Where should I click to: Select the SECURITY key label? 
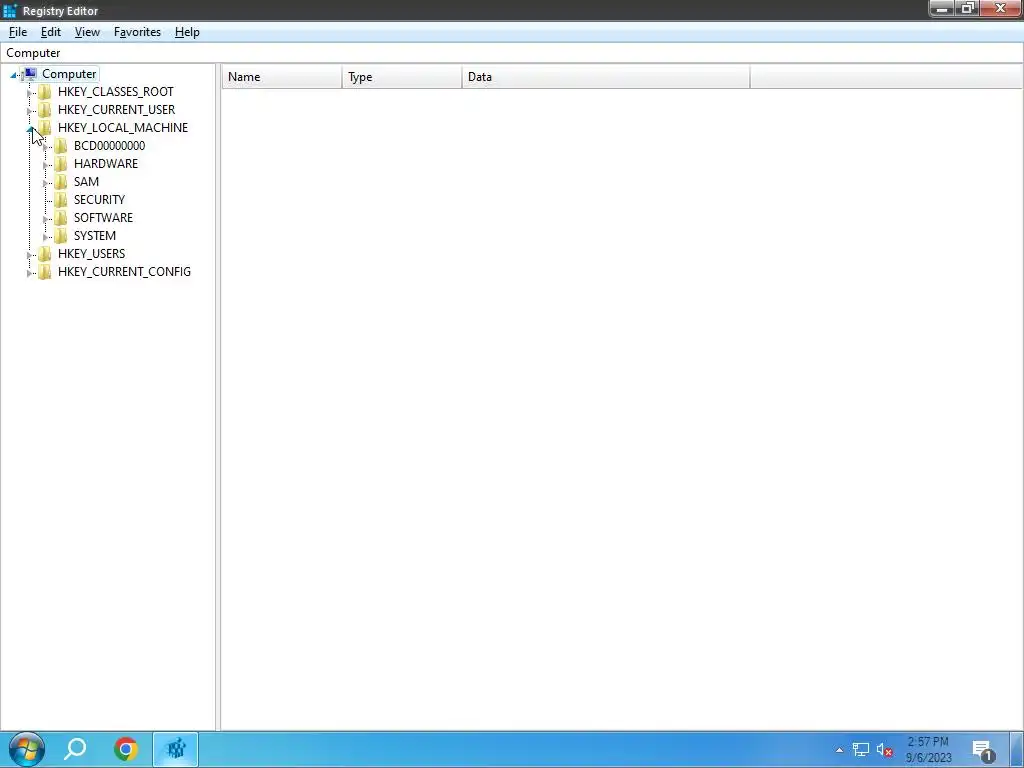[x=99, y=200]
